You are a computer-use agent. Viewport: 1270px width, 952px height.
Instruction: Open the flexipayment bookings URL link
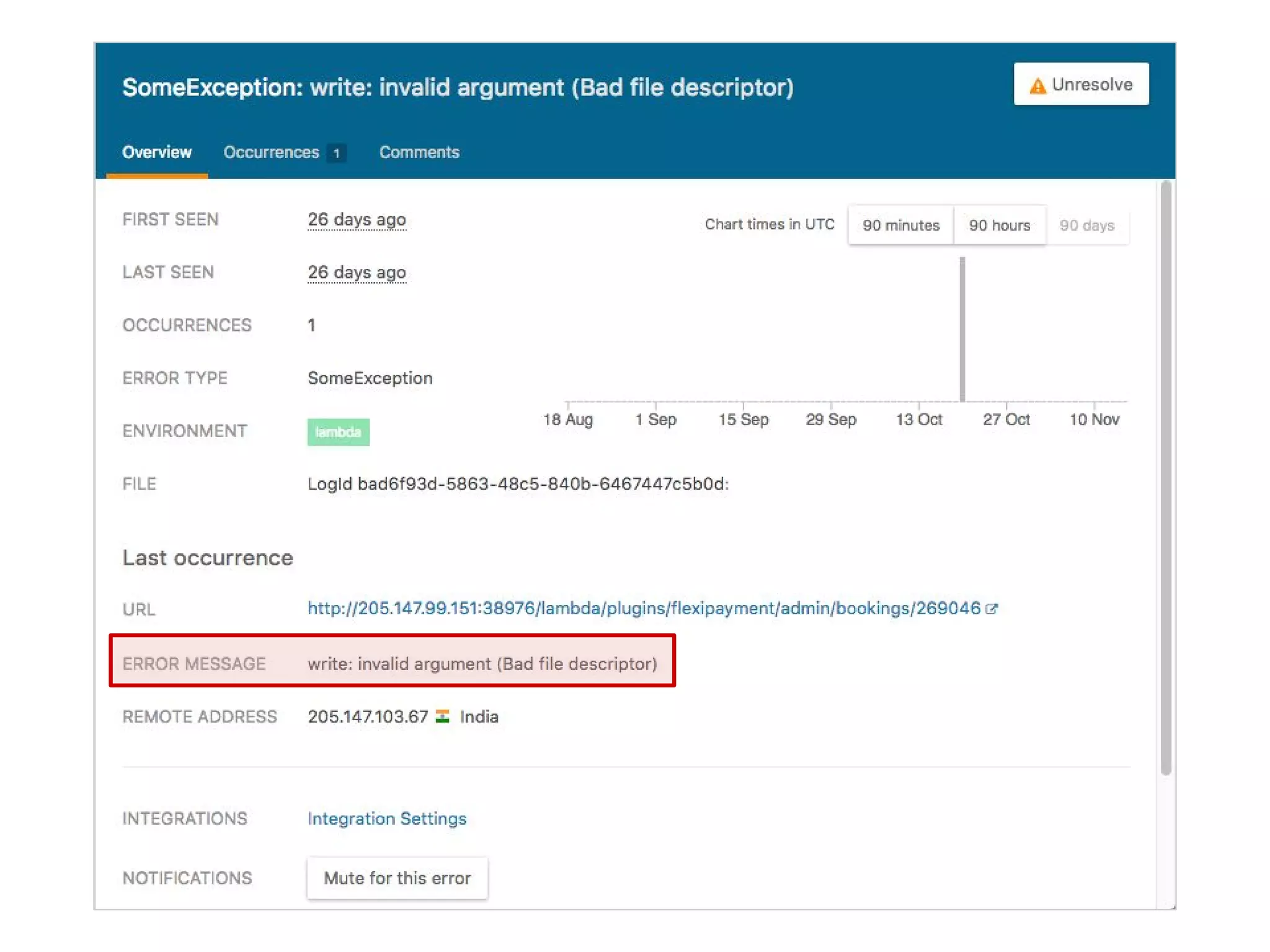(644, 608)
